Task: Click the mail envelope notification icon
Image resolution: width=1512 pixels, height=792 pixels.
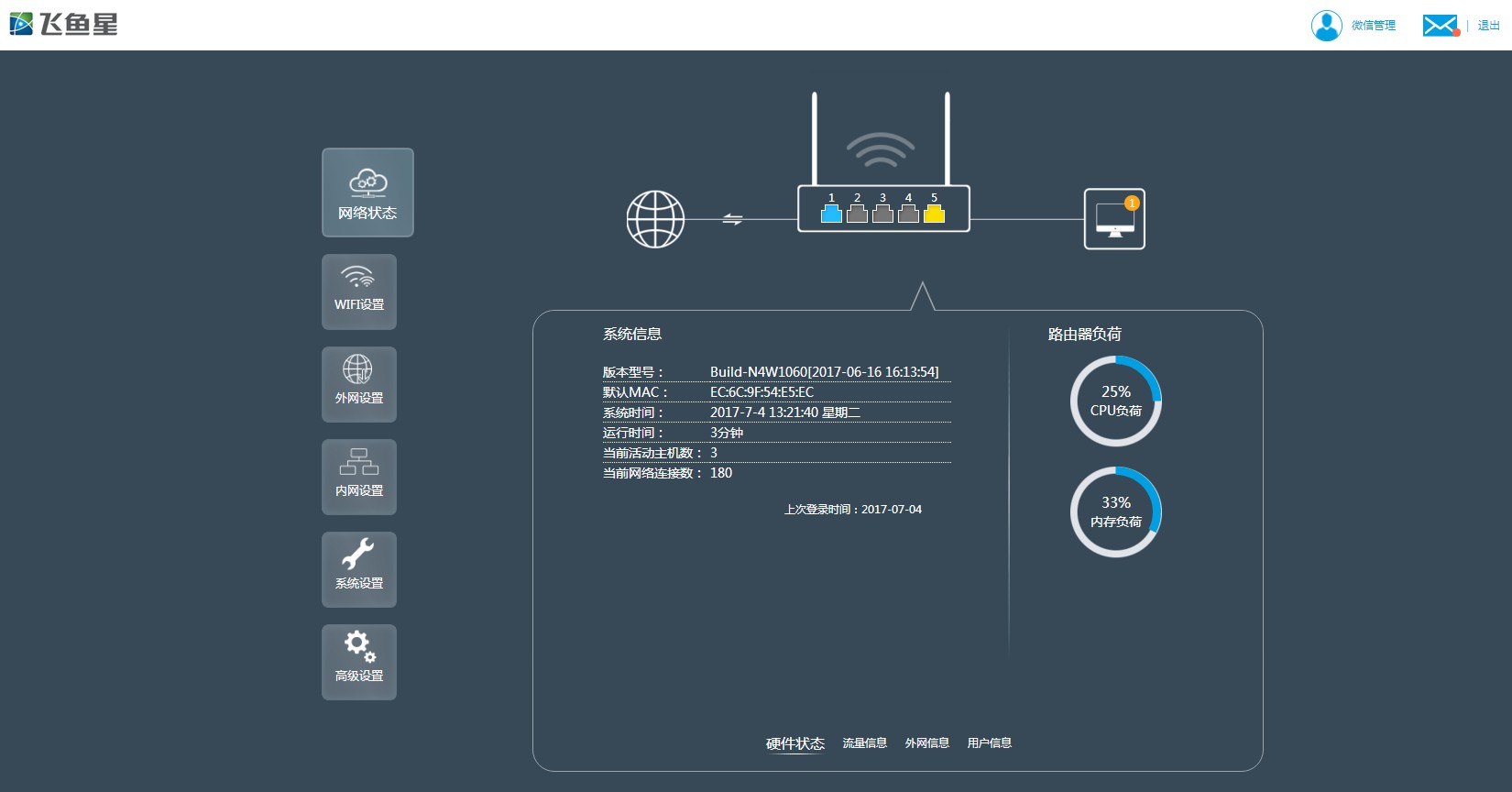Action: tap(1440, 26)
